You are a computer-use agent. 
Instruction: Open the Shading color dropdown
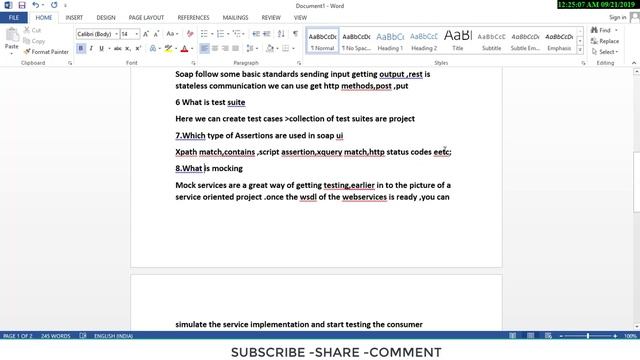click(278, 49)
